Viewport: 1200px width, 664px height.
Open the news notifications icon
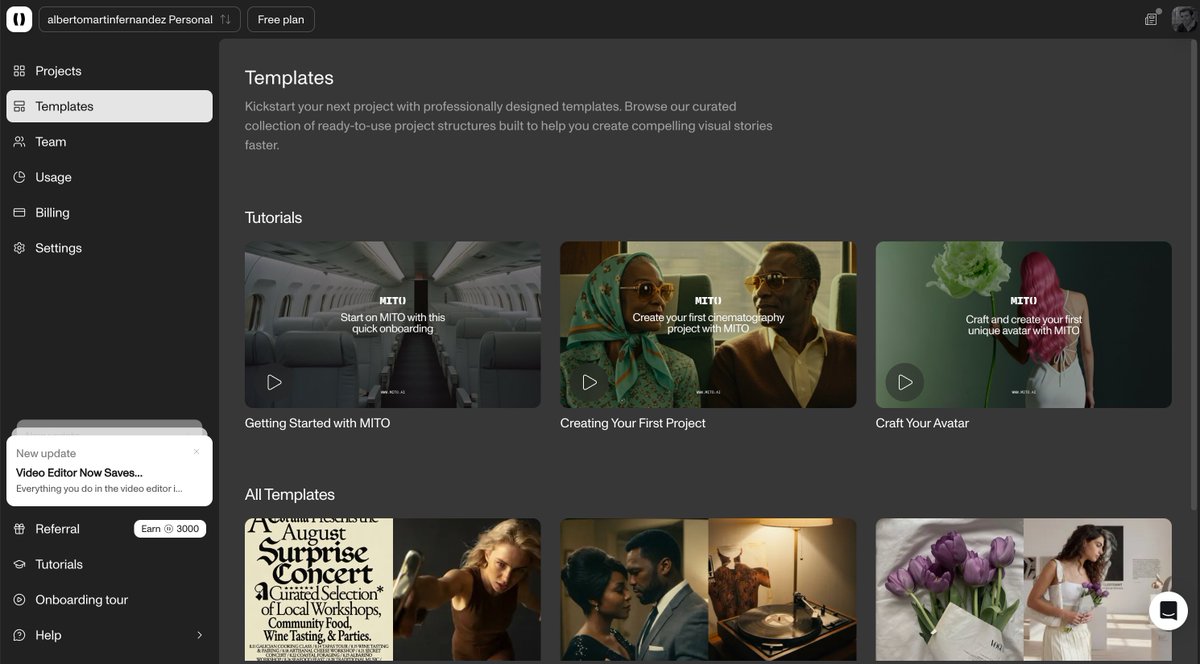pos(1151,19)
